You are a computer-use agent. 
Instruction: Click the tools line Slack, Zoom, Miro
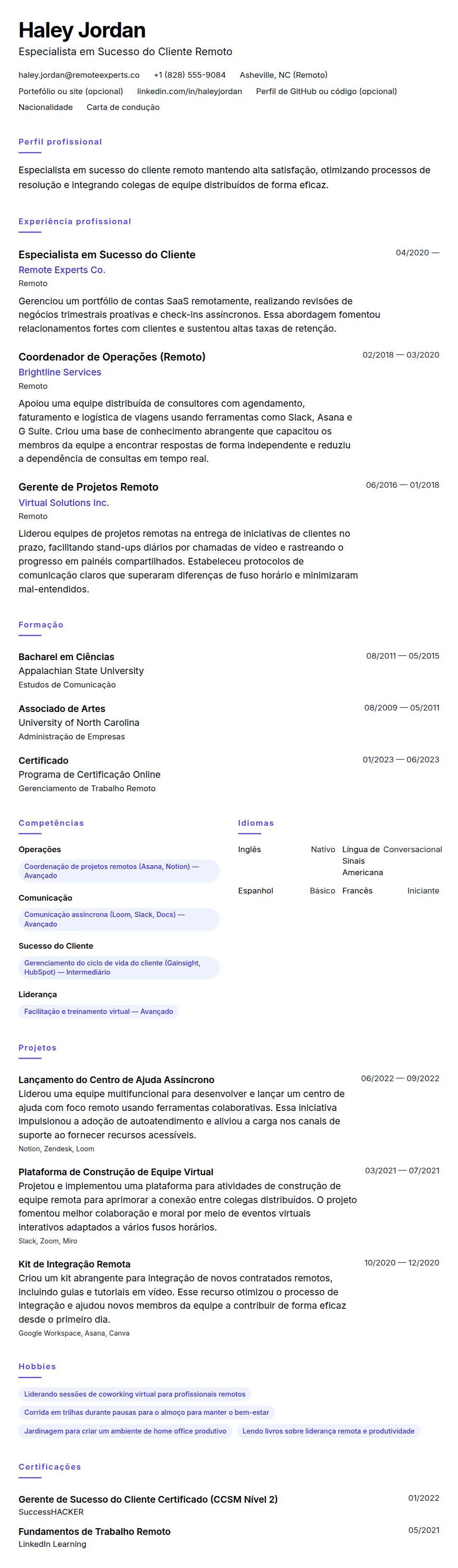click(48, 1241)
